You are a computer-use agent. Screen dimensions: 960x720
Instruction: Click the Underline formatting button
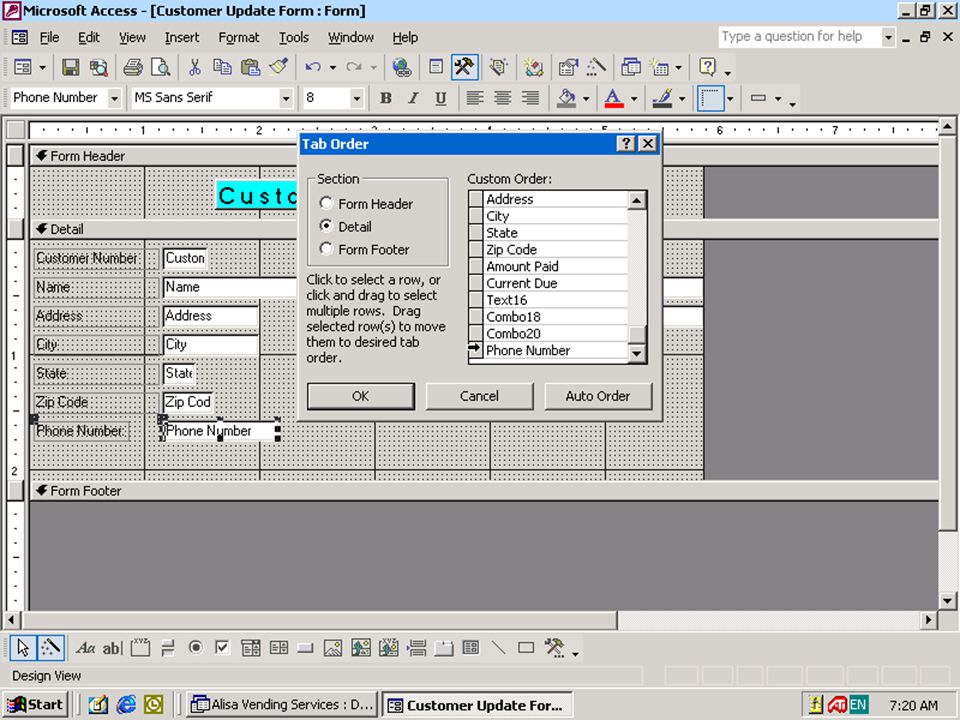click(441, 98)
